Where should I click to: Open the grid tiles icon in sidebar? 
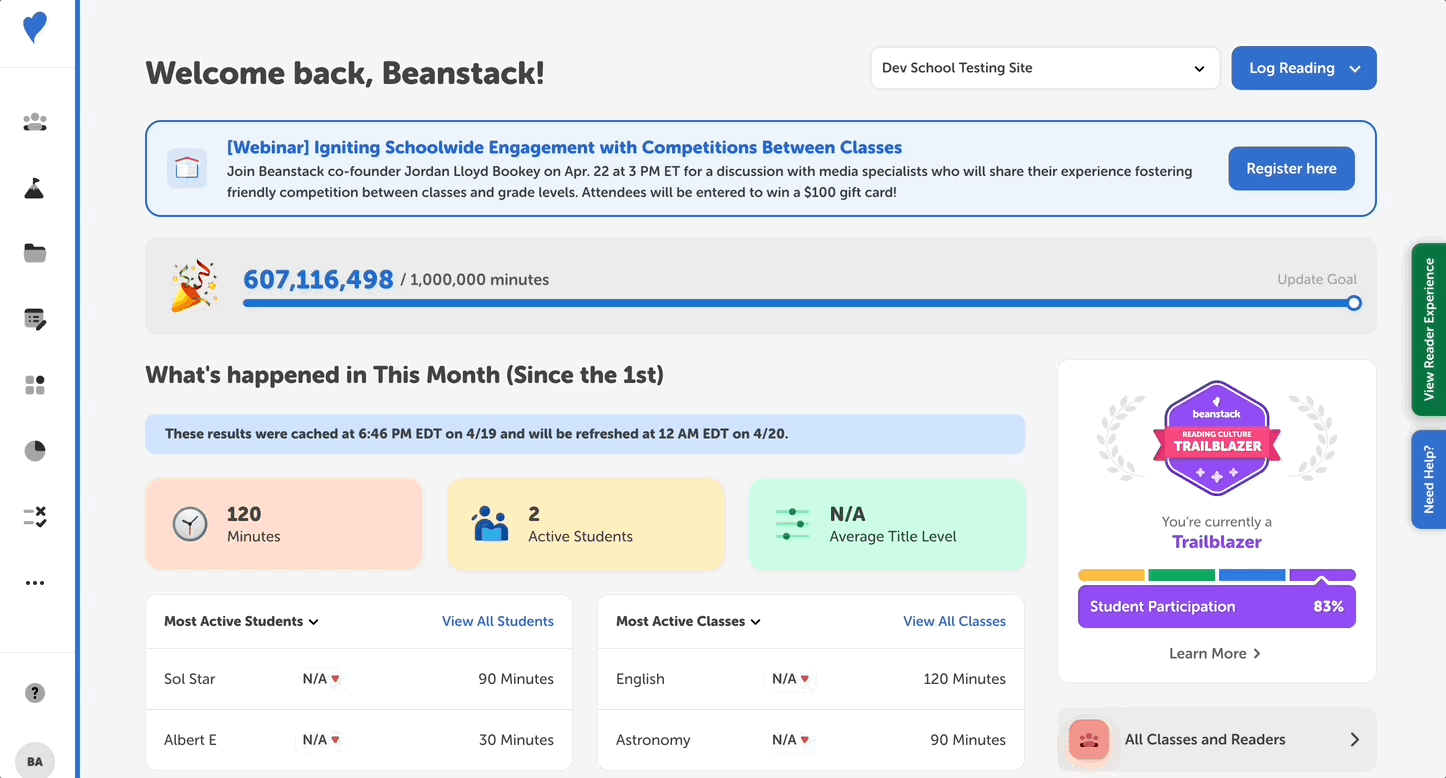click(35, 385)
